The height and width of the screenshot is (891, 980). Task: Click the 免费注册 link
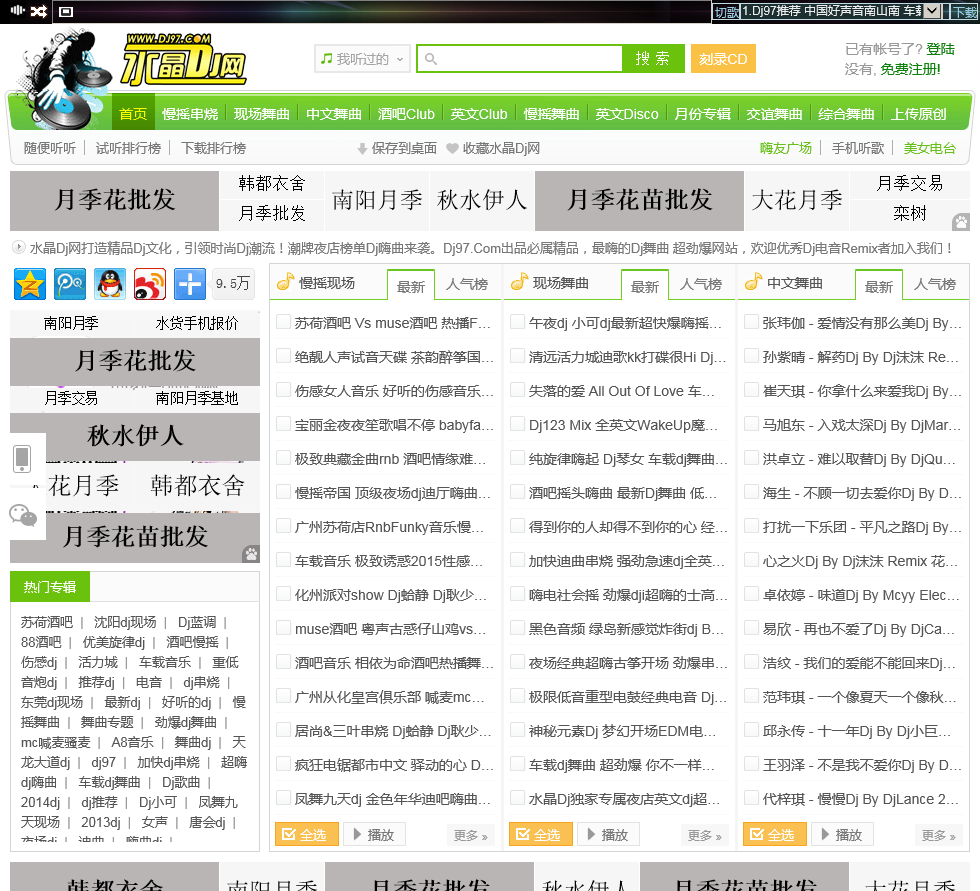tap(910, 69)
